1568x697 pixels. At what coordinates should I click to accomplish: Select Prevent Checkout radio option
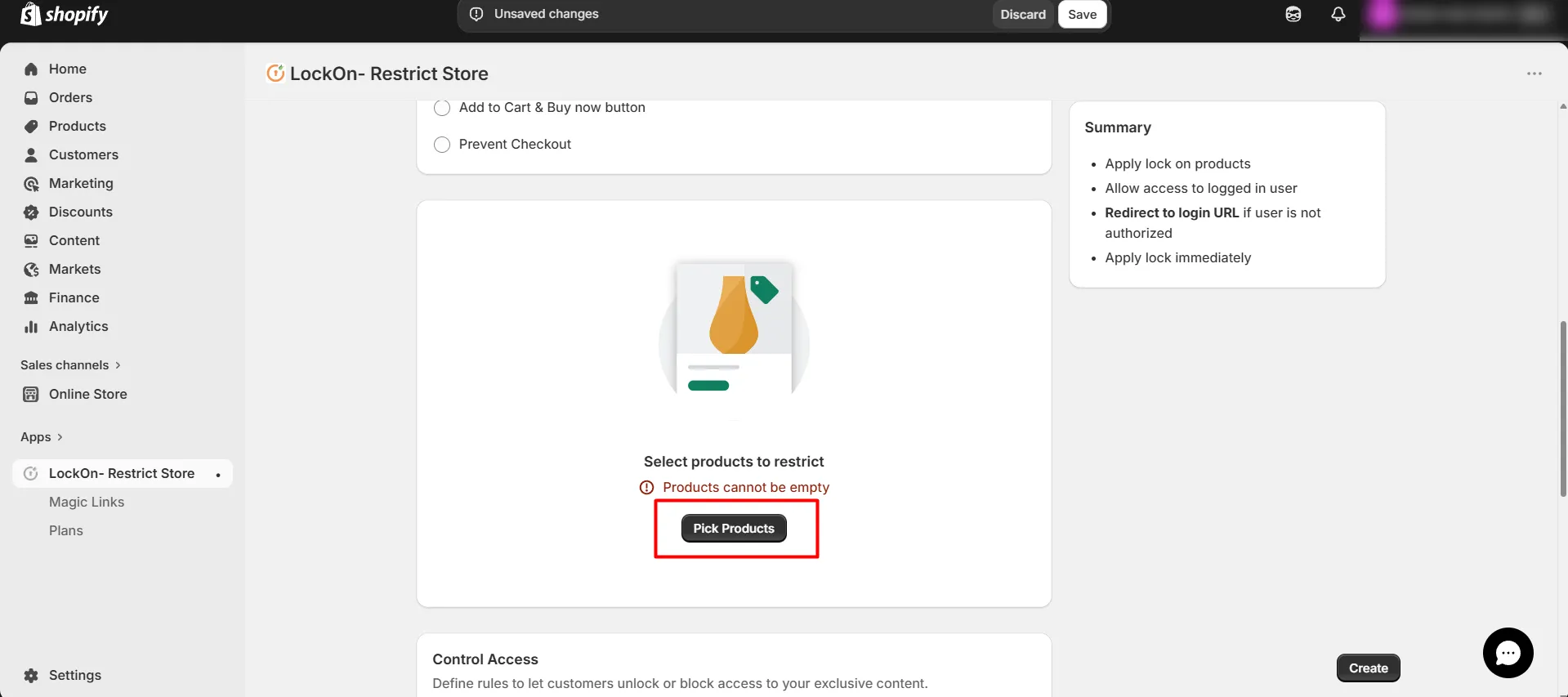click(x=442, y=145)
